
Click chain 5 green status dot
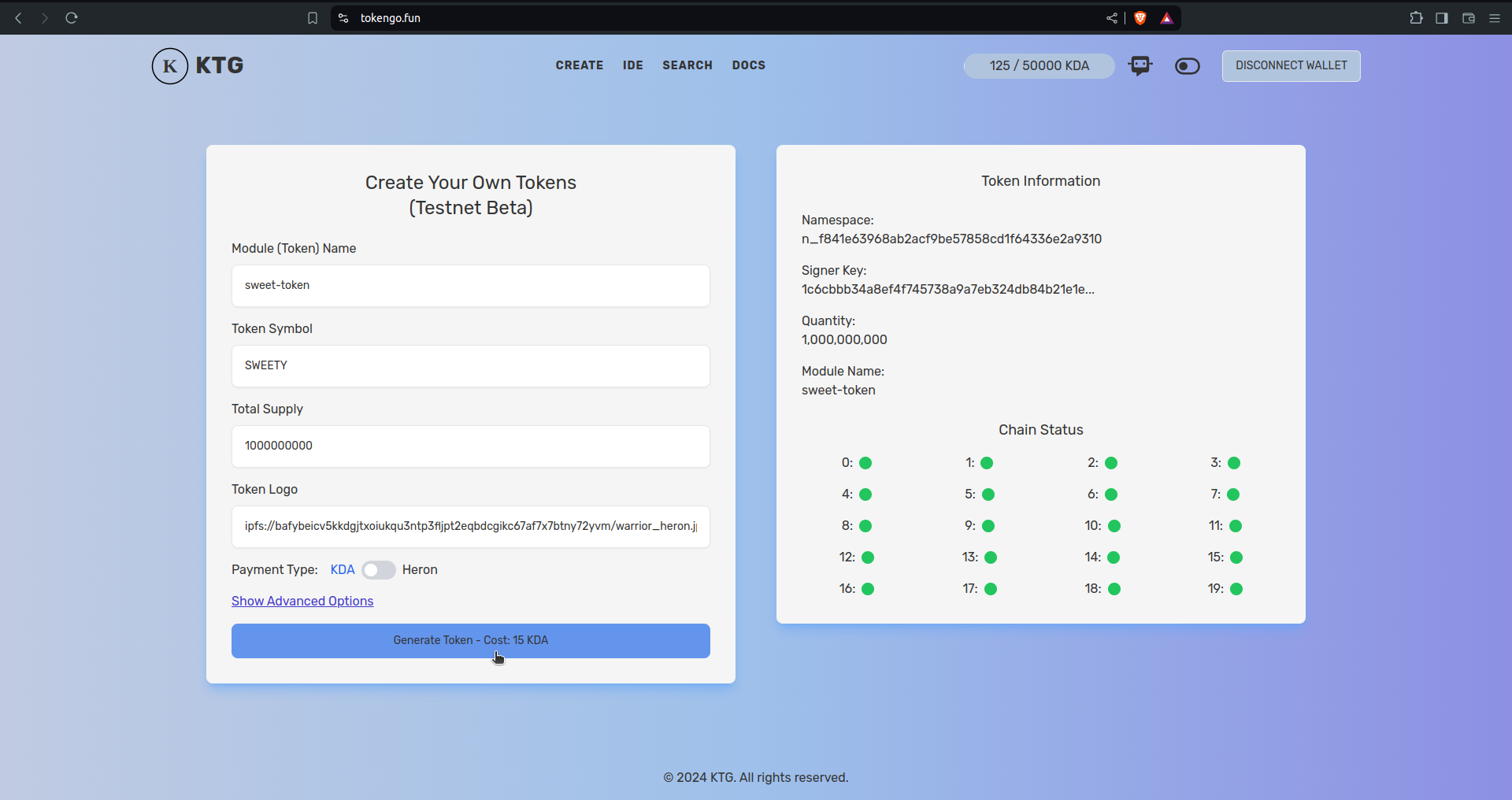point(988,494)
